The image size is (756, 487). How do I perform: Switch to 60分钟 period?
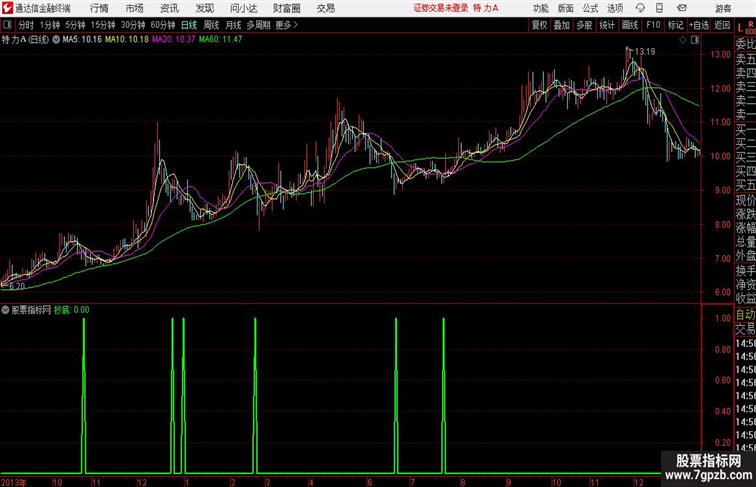163,25
